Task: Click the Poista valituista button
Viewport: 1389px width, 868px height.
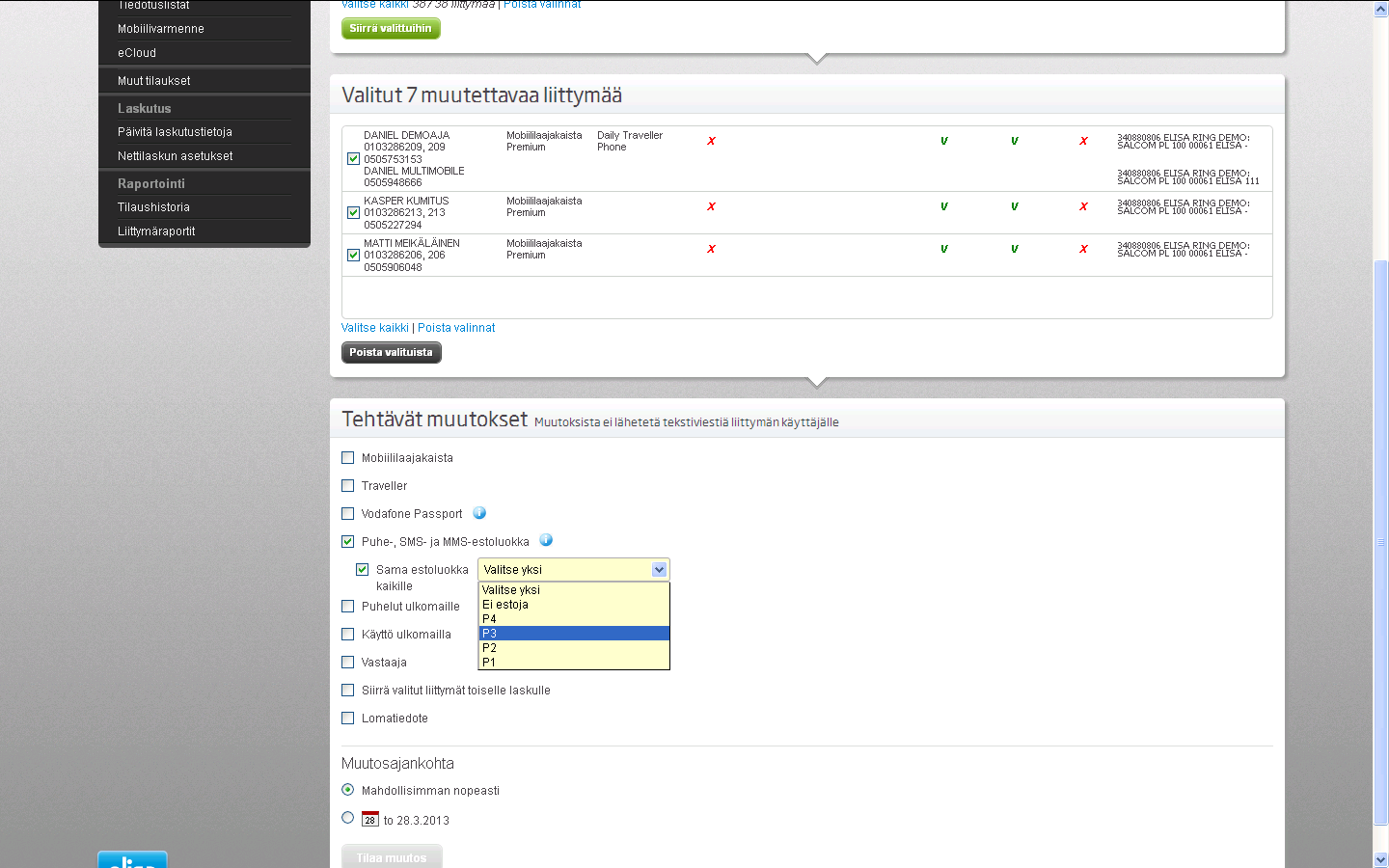Action: (x=391, y=352)
